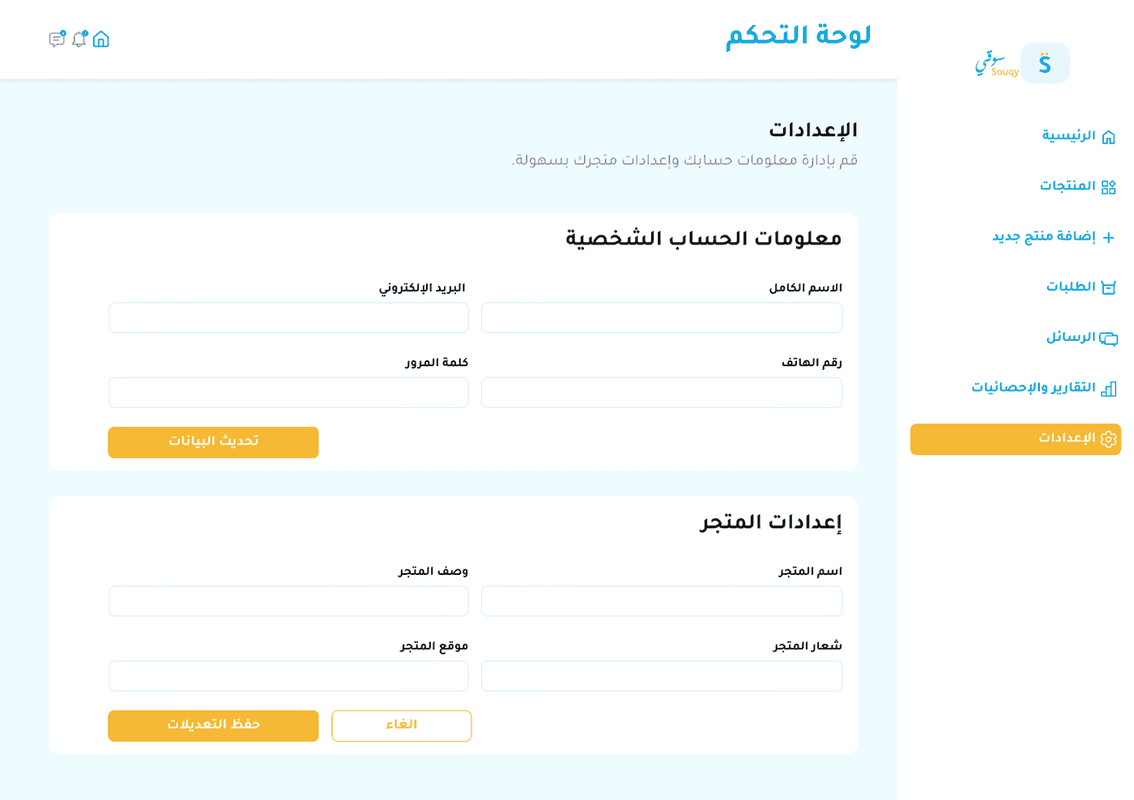Click the orders icon next to الطلبات
The height and width of the screenshot is (800, 1134).
1109,287
